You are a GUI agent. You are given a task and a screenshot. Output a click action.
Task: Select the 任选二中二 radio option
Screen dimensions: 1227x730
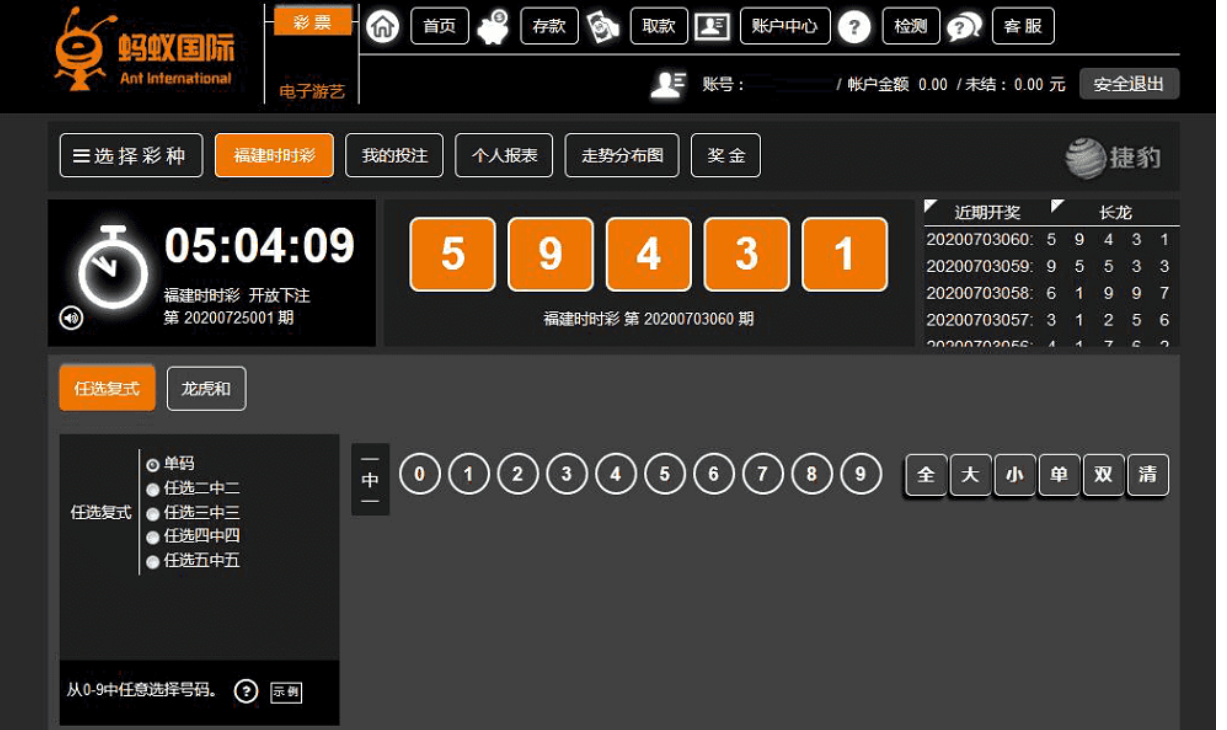[153, 489]
